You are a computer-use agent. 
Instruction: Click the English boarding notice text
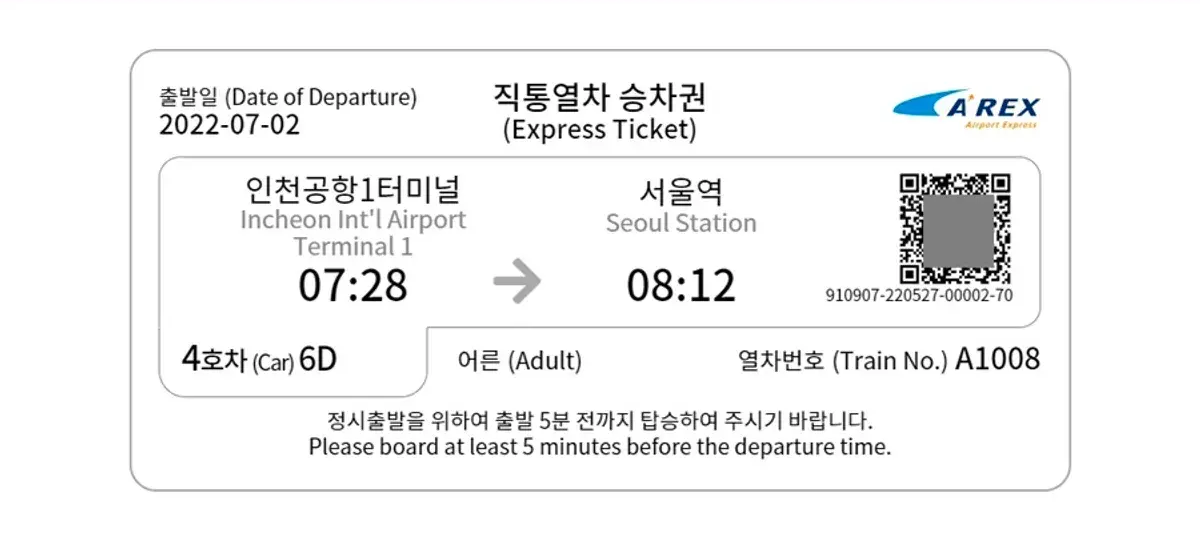pyautogui.click(x=599, y=447)
